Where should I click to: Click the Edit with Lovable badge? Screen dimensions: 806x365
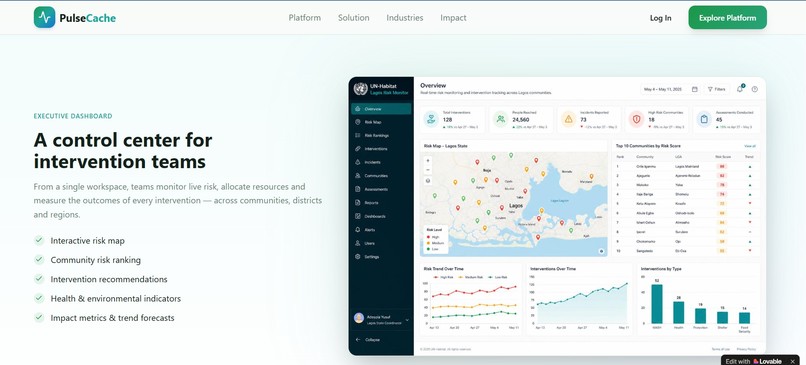tap(760, 361)
